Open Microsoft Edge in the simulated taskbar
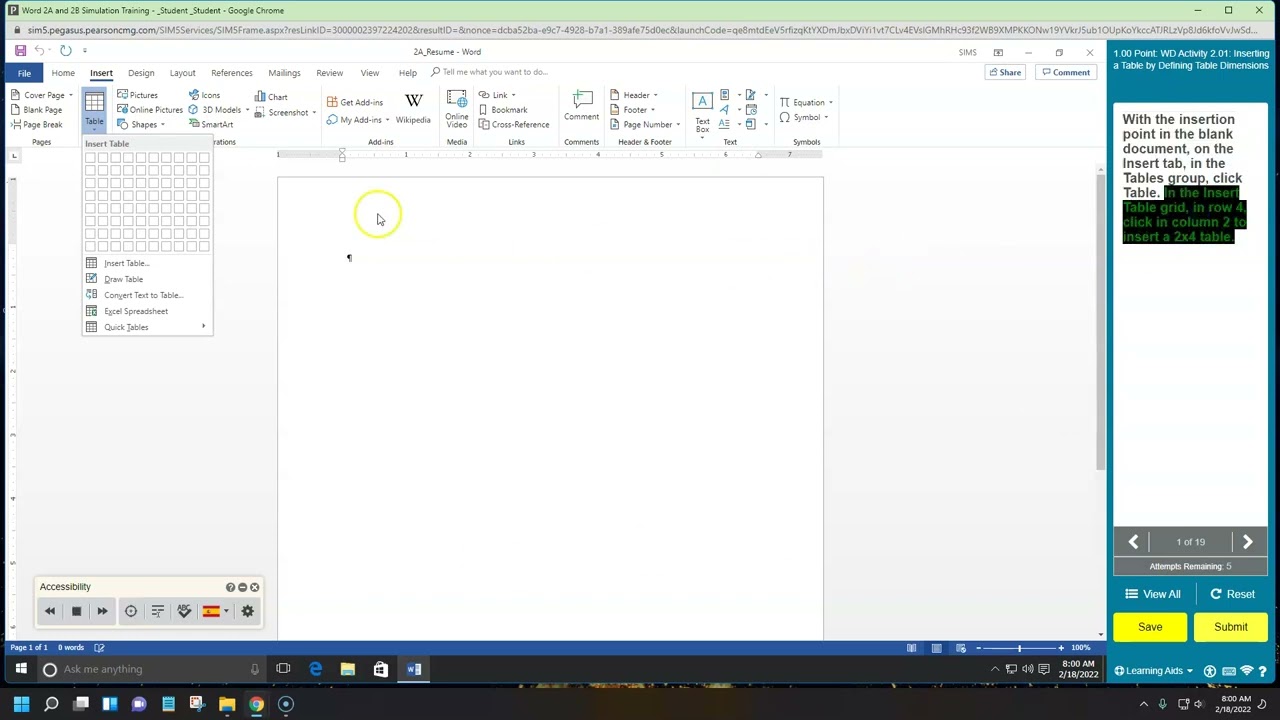 [315, 669]
